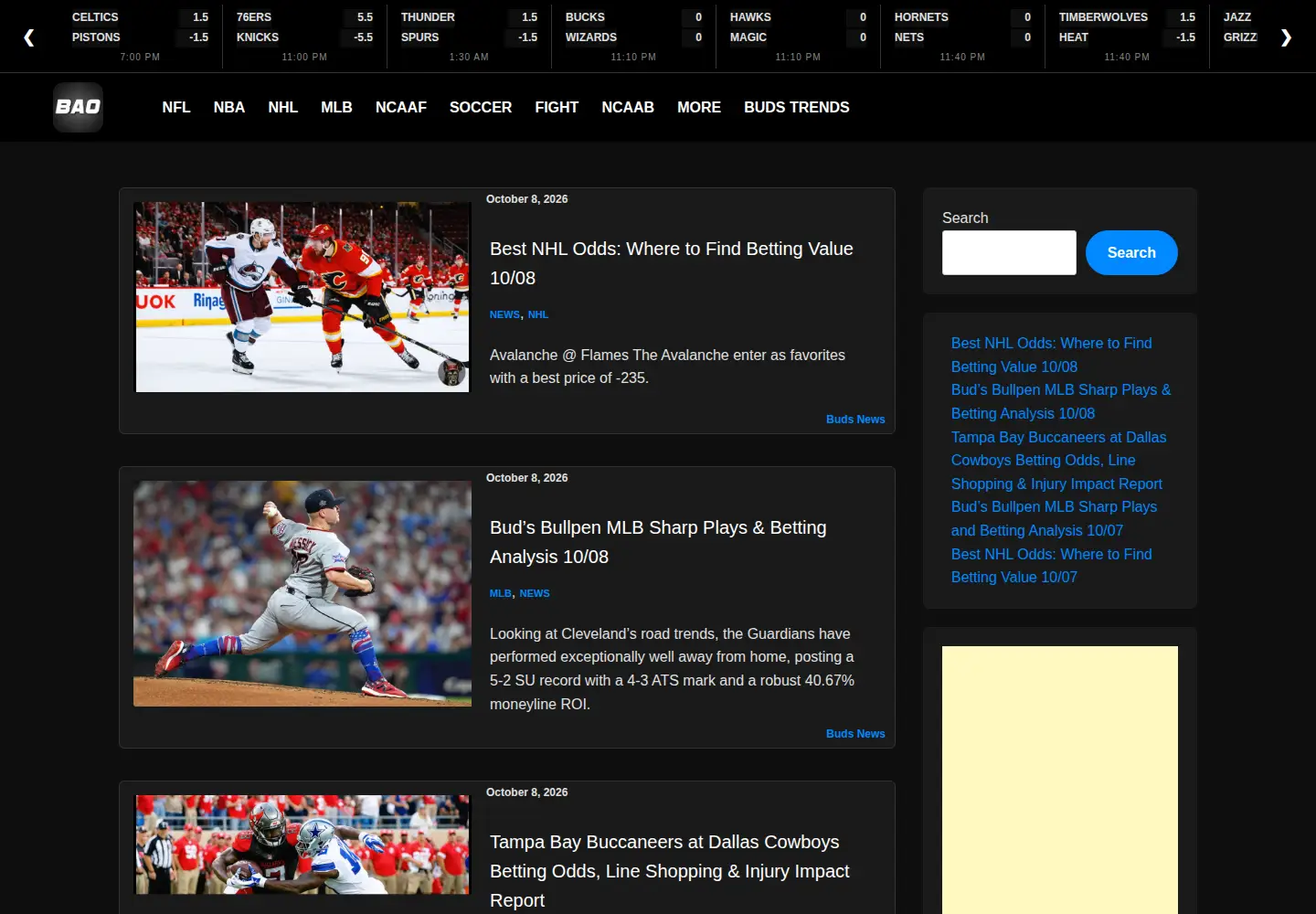Image resolution: width=1316 pixels, height=914 pixels.
Task: Open BUDS TRENDS in navigation
Action: 797,107
